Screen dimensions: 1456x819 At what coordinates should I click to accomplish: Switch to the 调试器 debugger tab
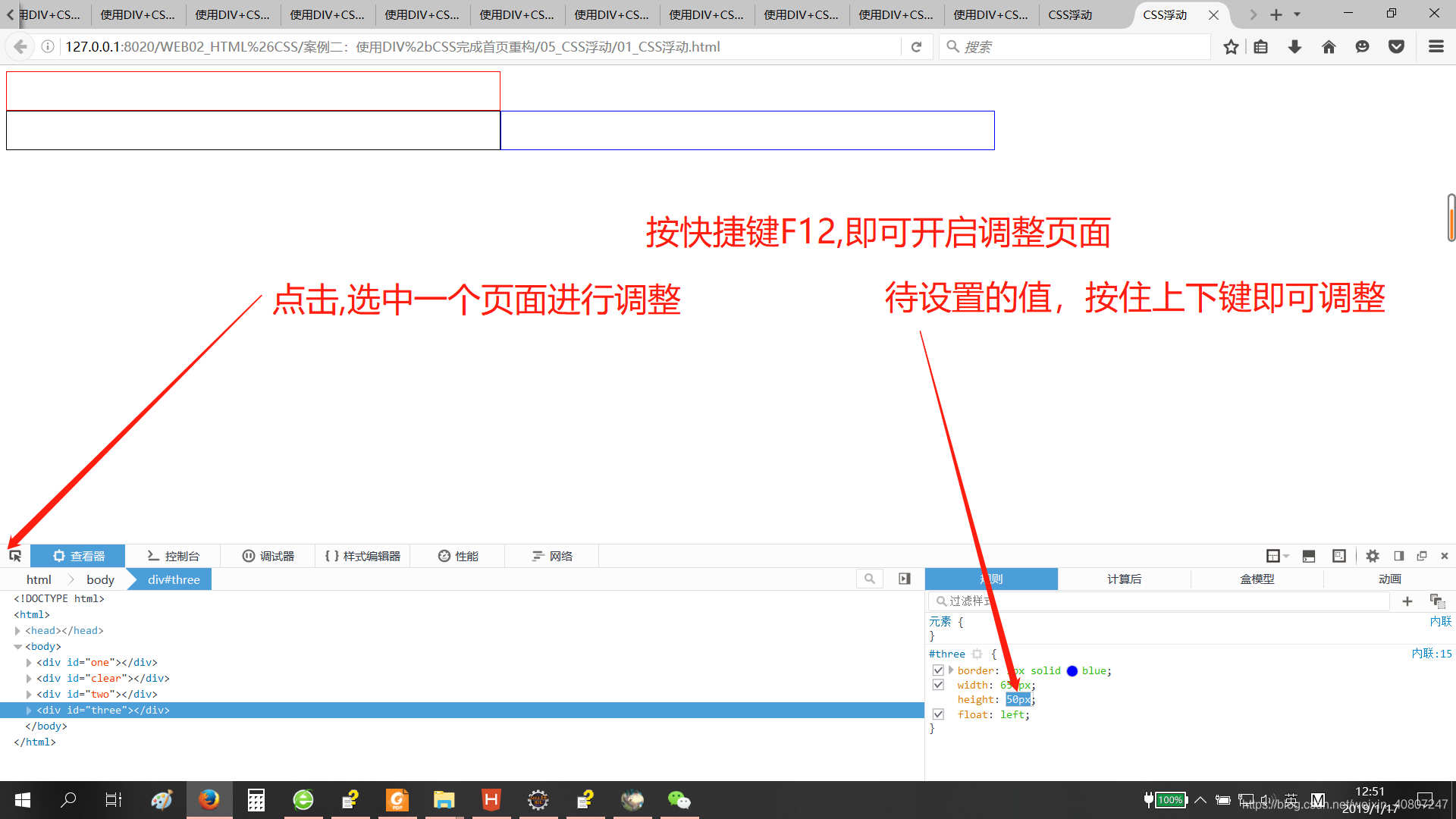click(x=268, y=556)
